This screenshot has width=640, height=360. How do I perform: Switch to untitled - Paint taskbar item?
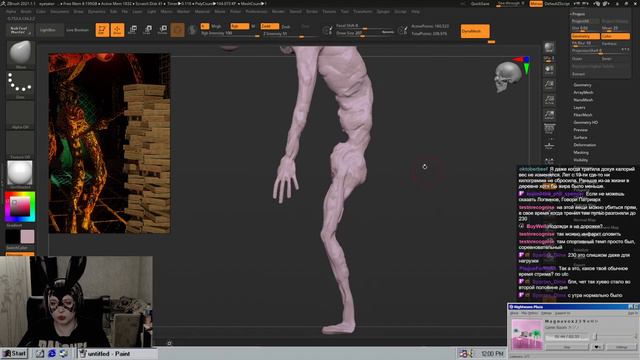coord(117,353)
